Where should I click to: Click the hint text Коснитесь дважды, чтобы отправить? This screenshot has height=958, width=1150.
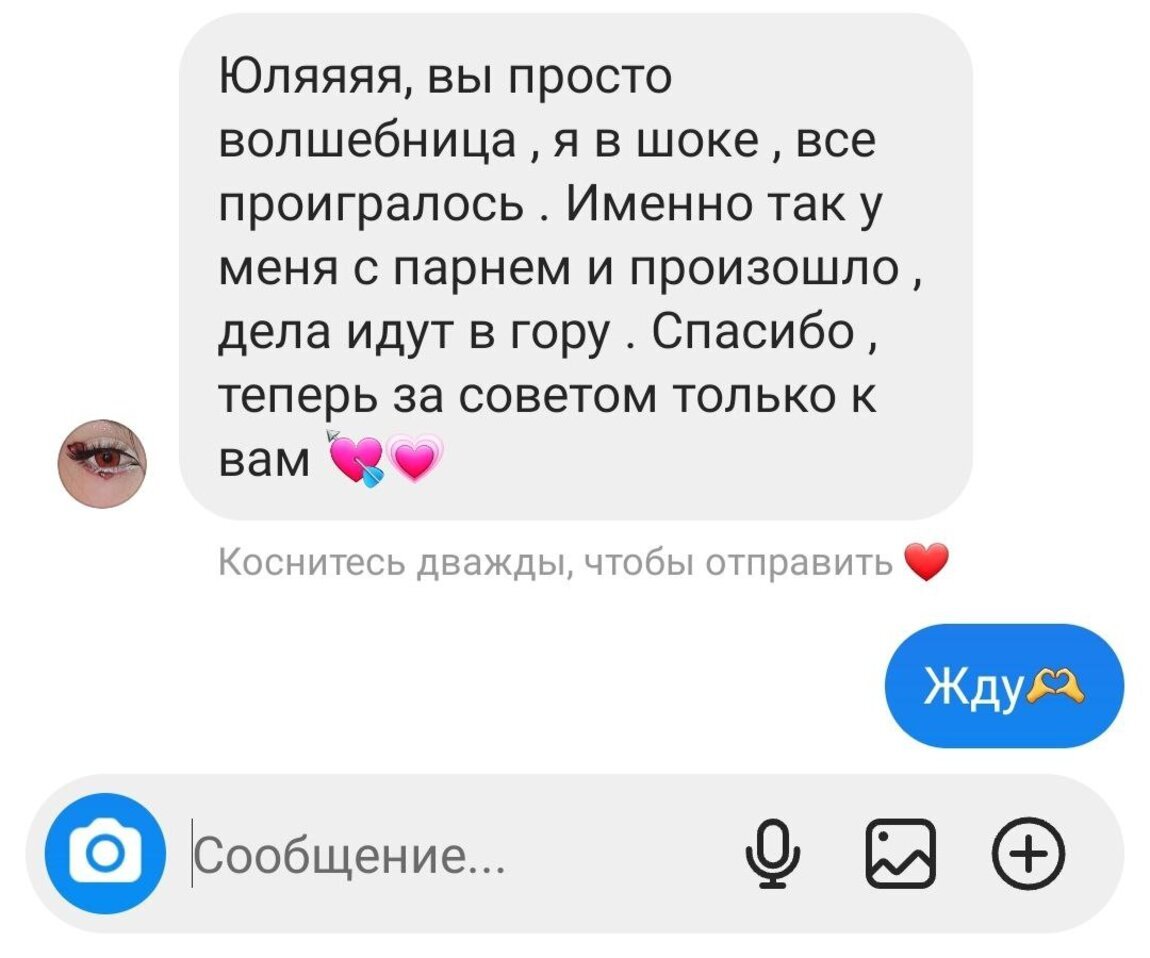click(555, 563)
